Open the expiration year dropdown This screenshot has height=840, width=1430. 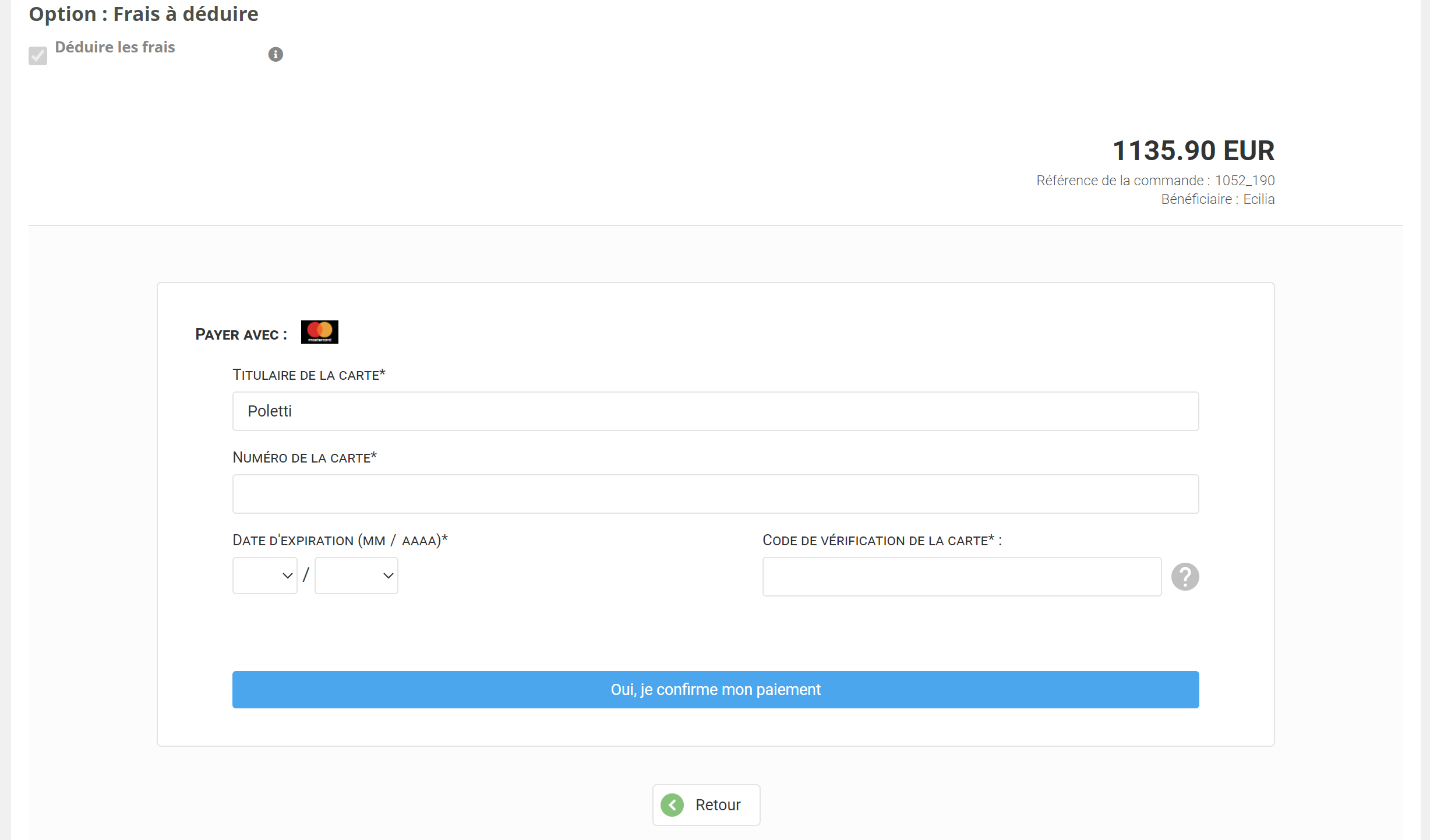356,576
